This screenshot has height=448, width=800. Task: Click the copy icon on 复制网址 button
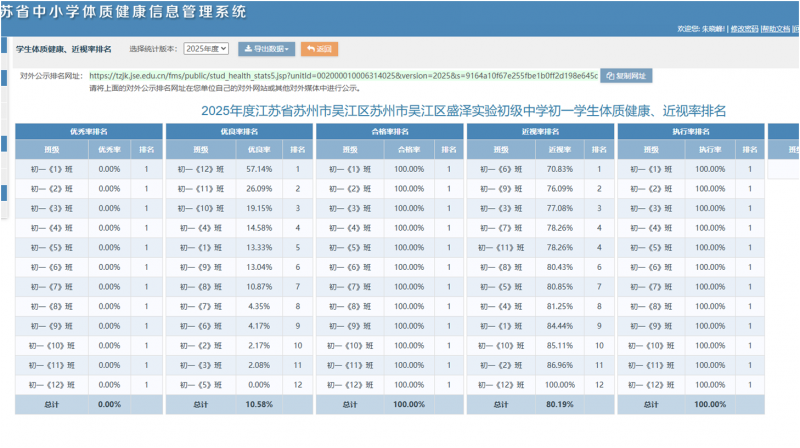(x=610, y=76)
